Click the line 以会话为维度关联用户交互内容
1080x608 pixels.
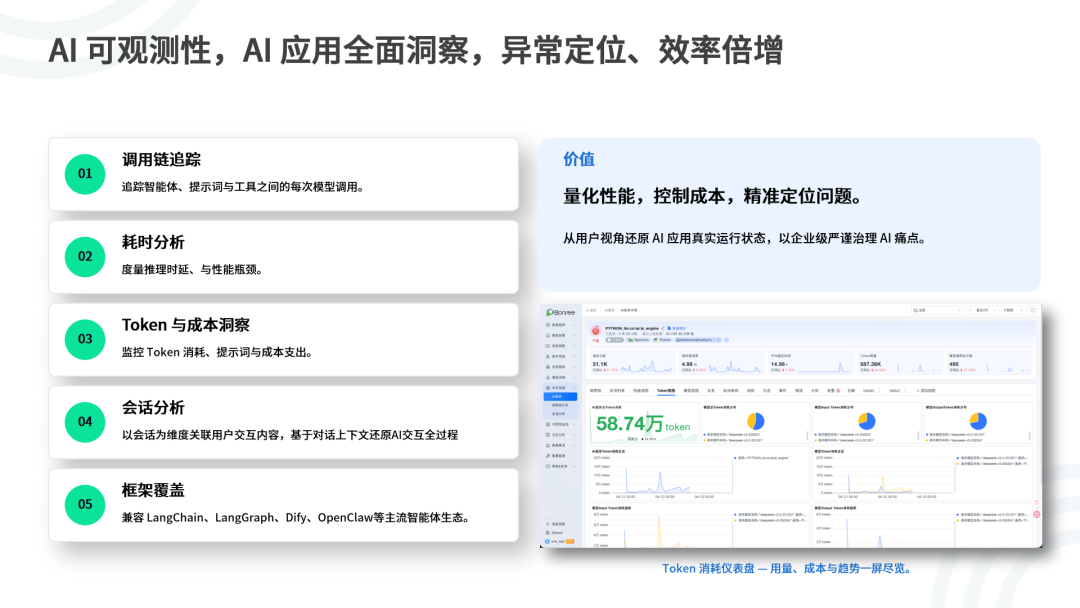(x=290, y=434)
